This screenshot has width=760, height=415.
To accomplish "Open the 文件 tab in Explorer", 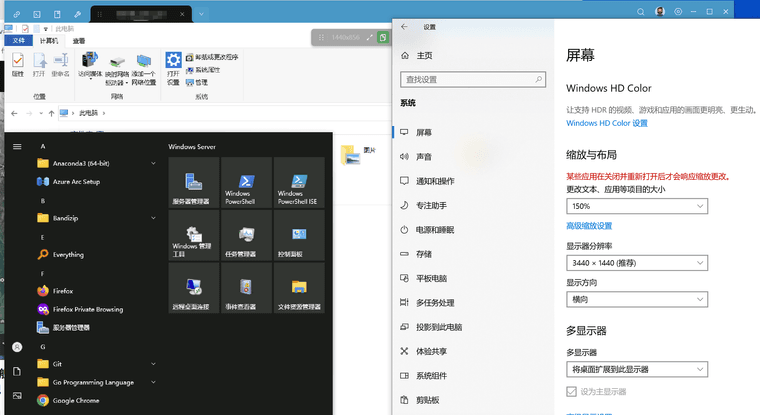I will tap(18, 41).
